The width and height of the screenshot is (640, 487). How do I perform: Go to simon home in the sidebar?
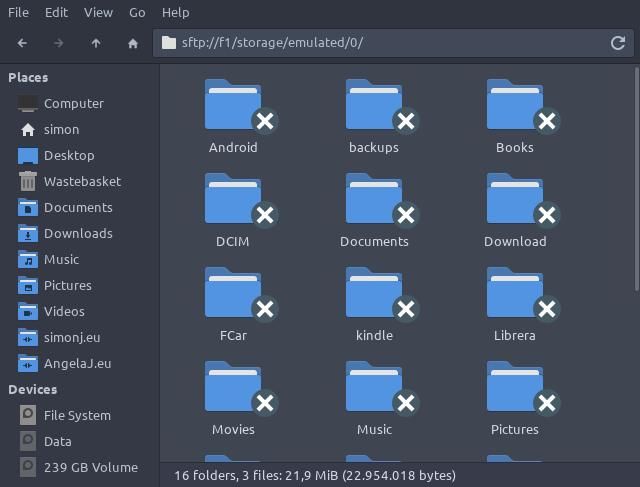click(80, 130)
